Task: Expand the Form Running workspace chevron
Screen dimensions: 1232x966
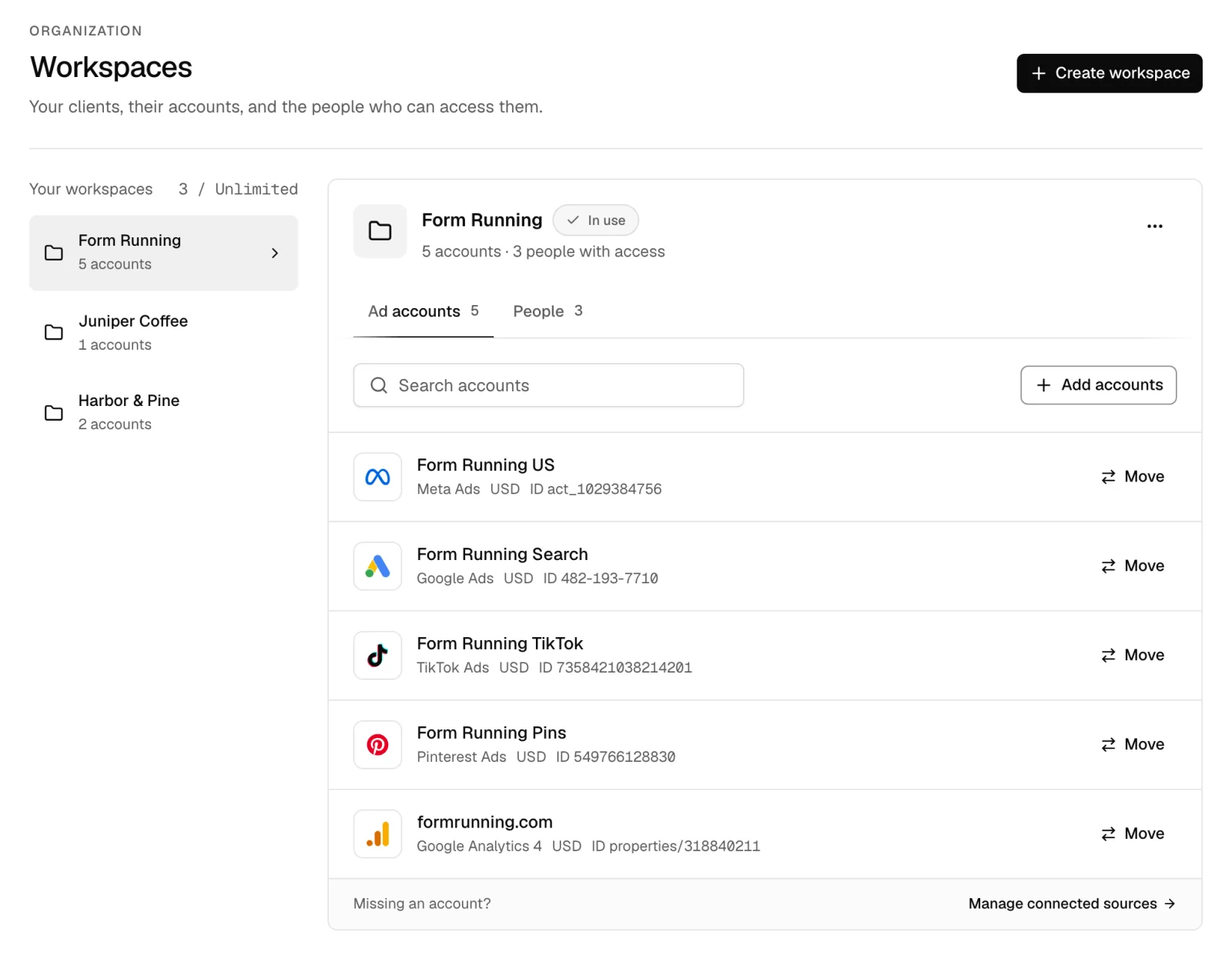Action: click(x=275, y=253)
